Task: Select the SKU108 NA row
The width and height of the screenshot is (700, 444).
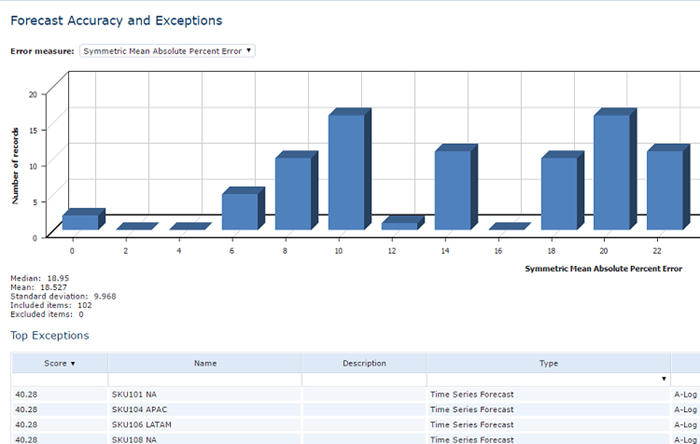Action: coord(356,439)
